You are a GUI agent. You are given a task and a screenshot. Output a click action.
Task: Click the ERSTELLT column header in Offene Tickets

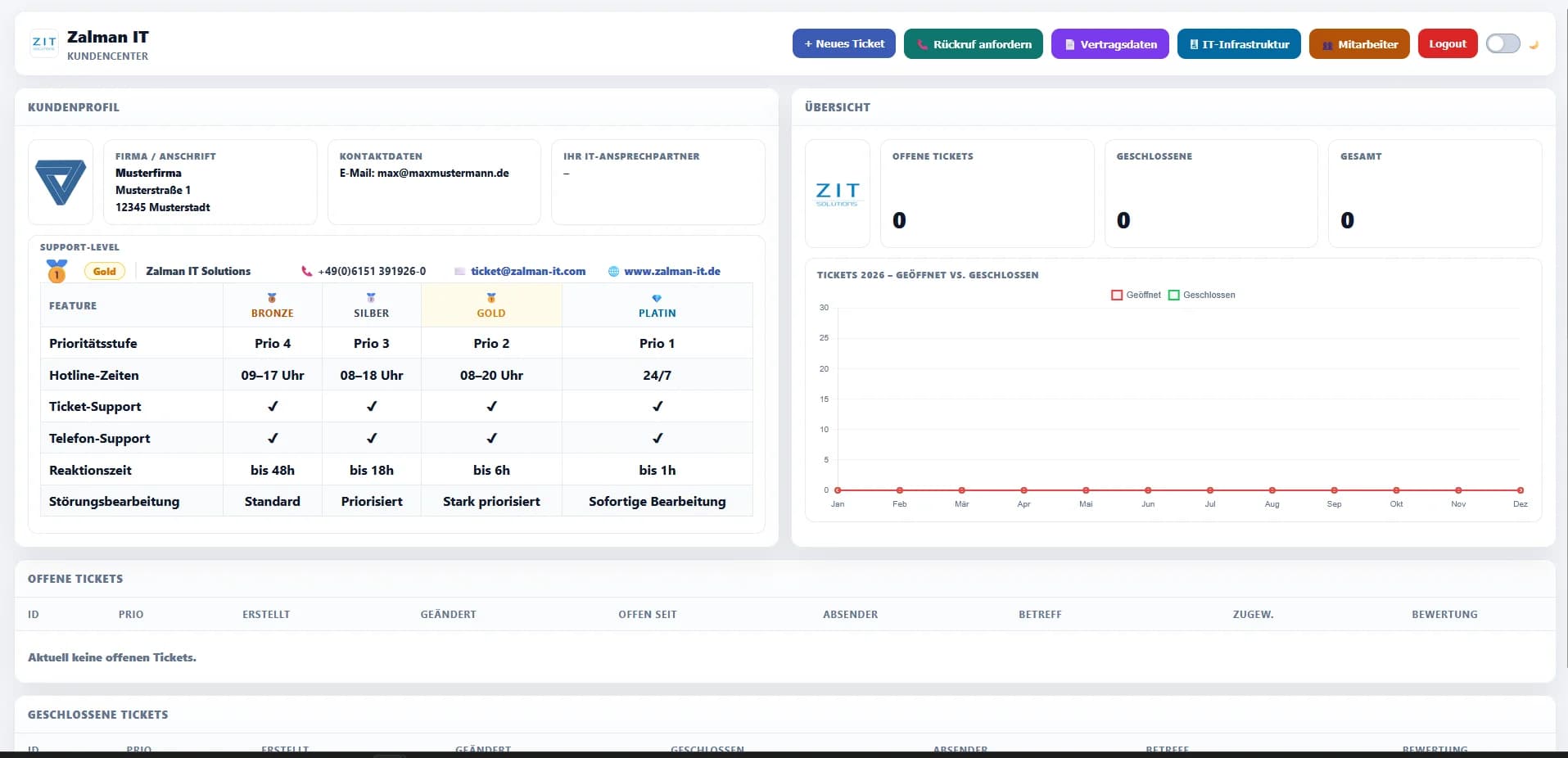point(266,614)
